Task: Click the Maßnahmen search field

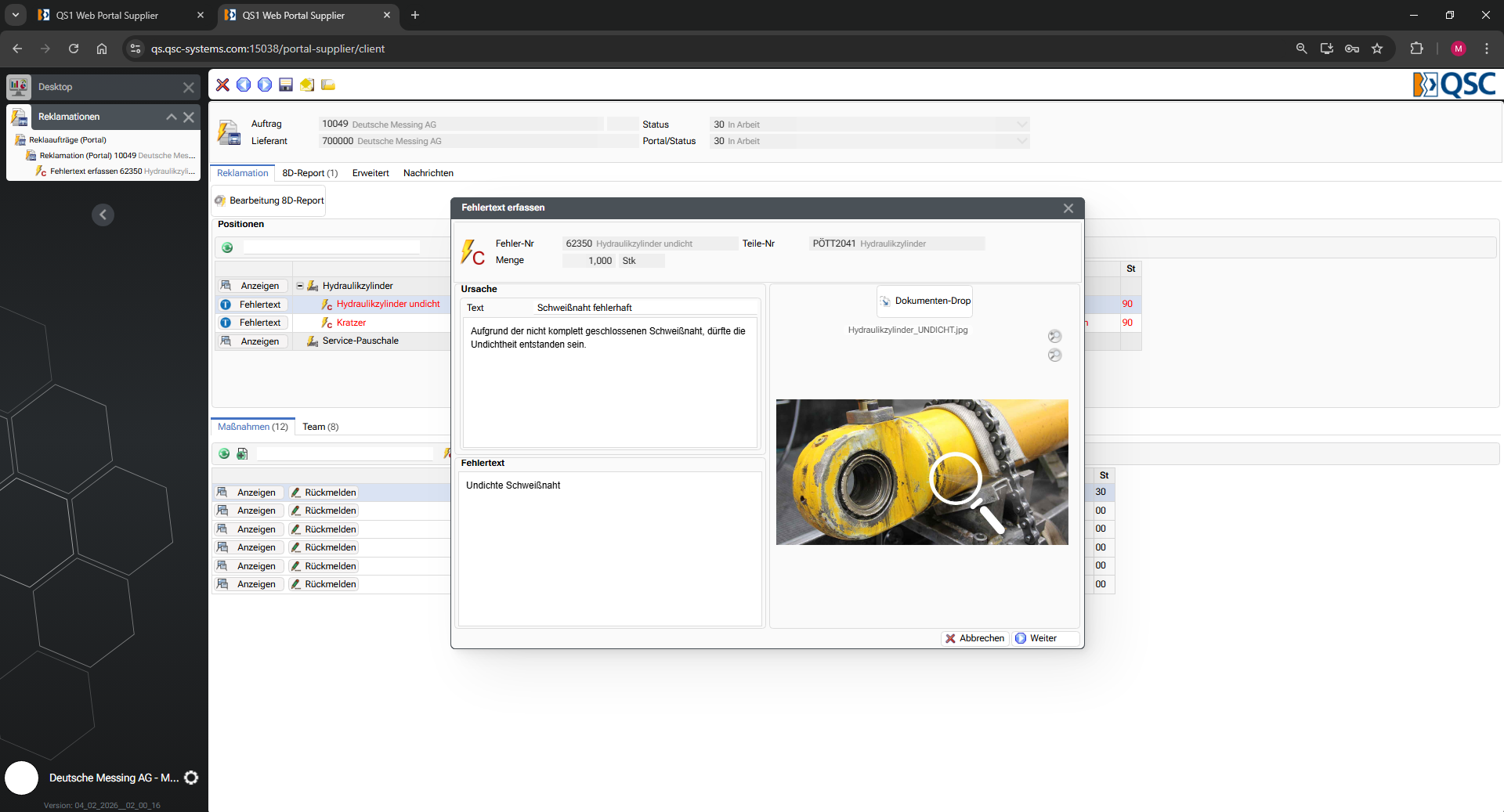Action: [x=345, y=453]
